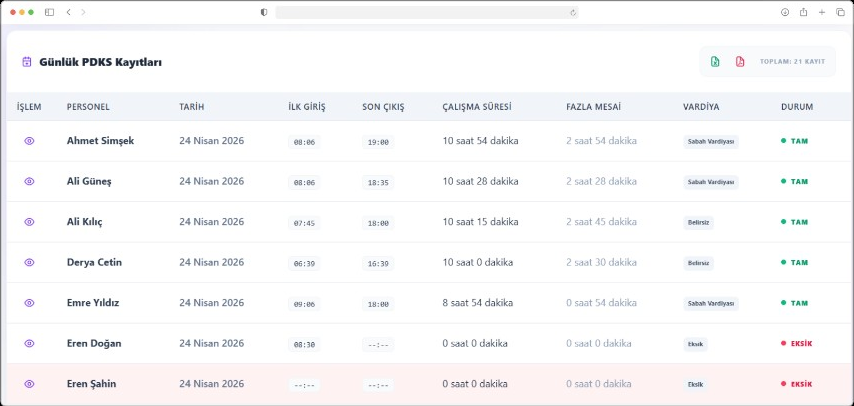Select the name Ali Güneş

[x=89, y=181]
